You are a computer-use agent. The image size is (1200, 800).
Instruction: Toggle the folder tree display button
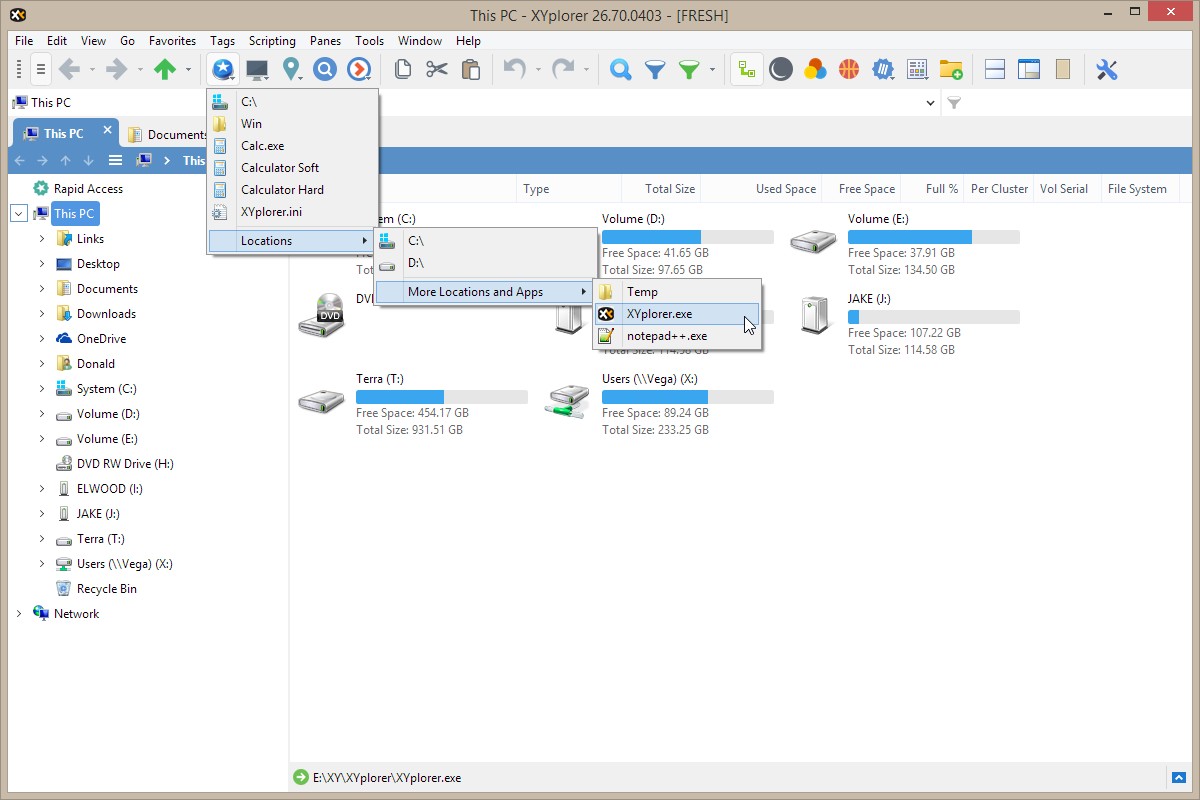(x=746, y=69)
